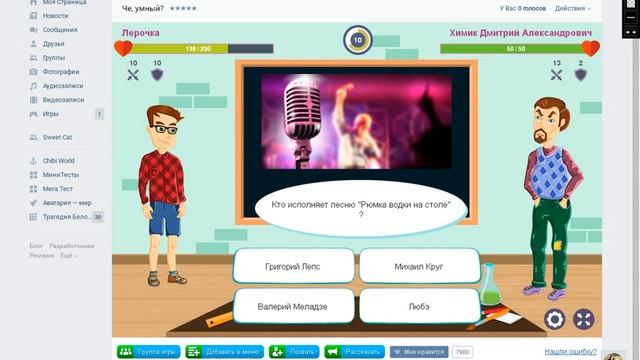Rate the game with the five stars
640x360 pixels.
[x=183, y=8]
